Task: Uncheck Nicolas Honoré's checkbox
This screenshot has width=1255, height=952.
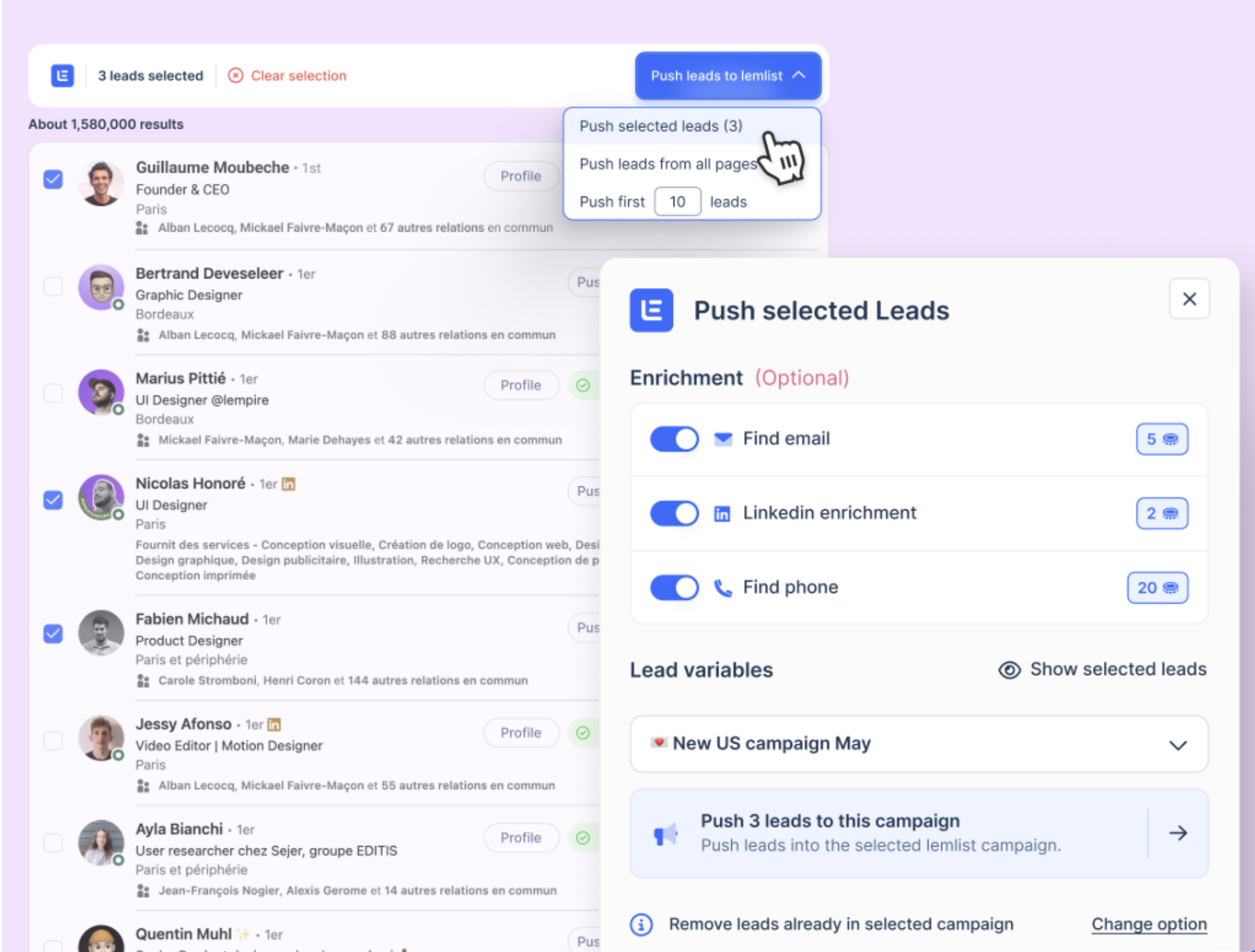Action: pos(53,499)
